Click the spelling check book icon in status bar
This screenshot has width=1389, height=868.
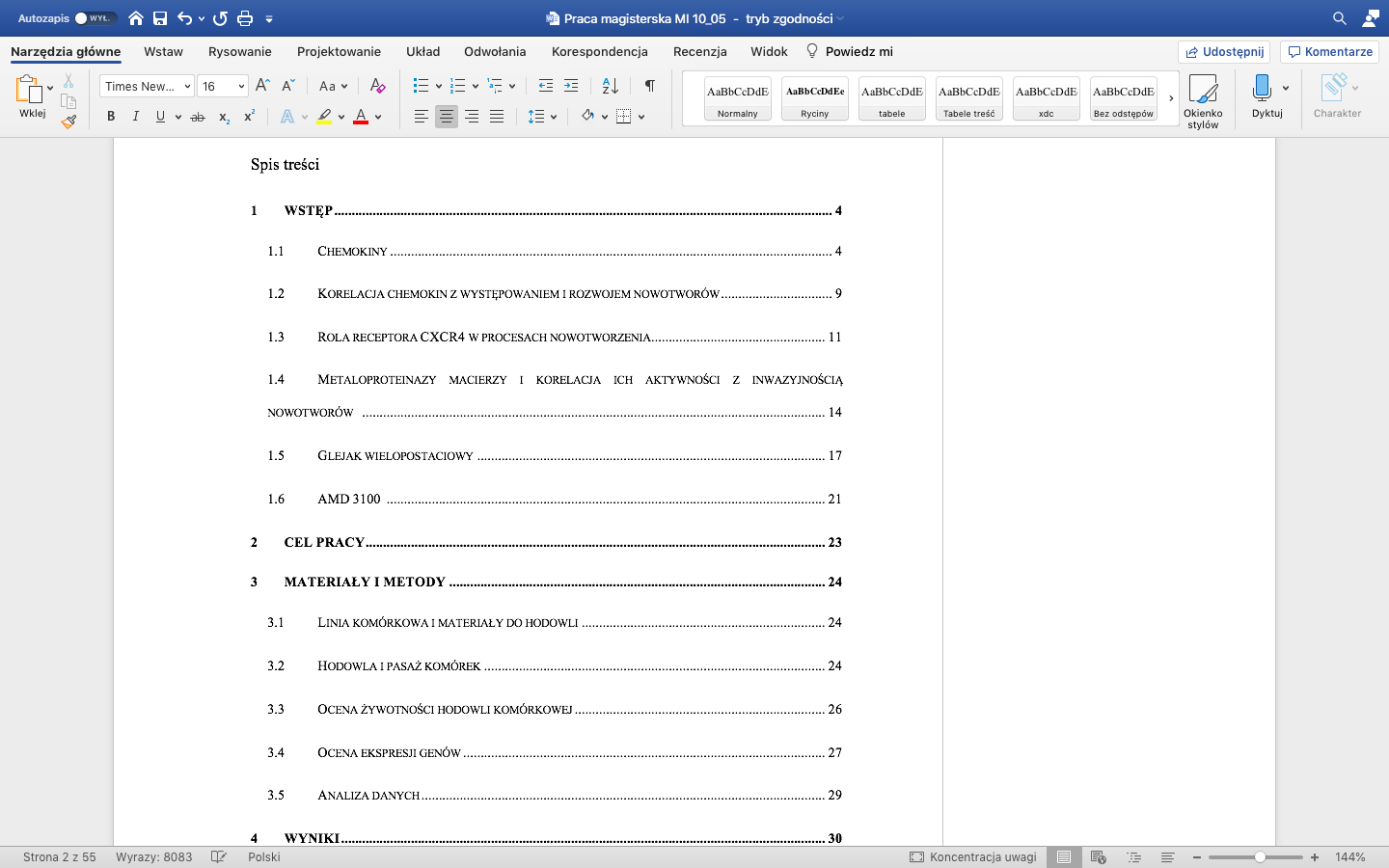(219, 856)
